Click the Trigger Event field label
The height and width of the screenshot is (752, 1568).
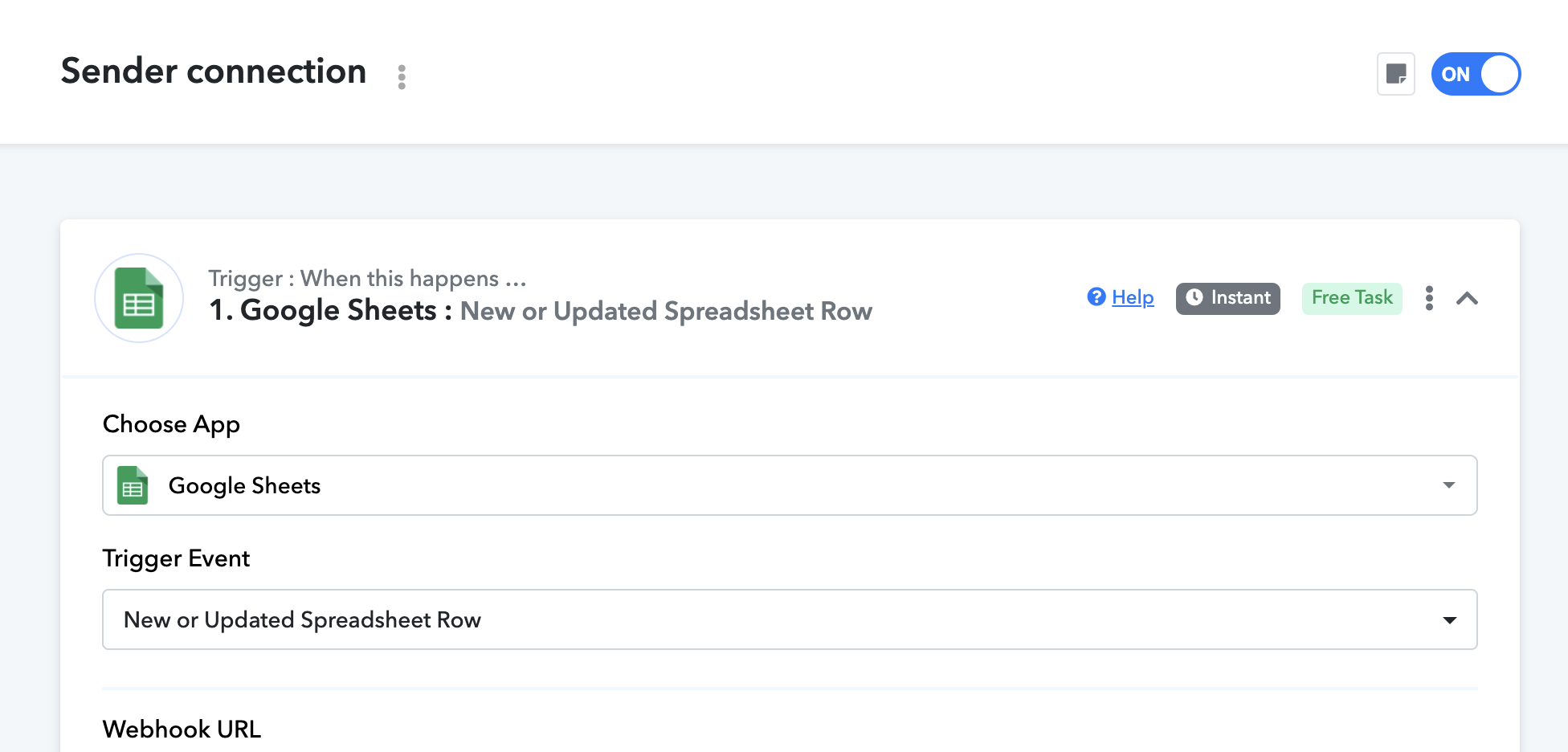(176, 558)
